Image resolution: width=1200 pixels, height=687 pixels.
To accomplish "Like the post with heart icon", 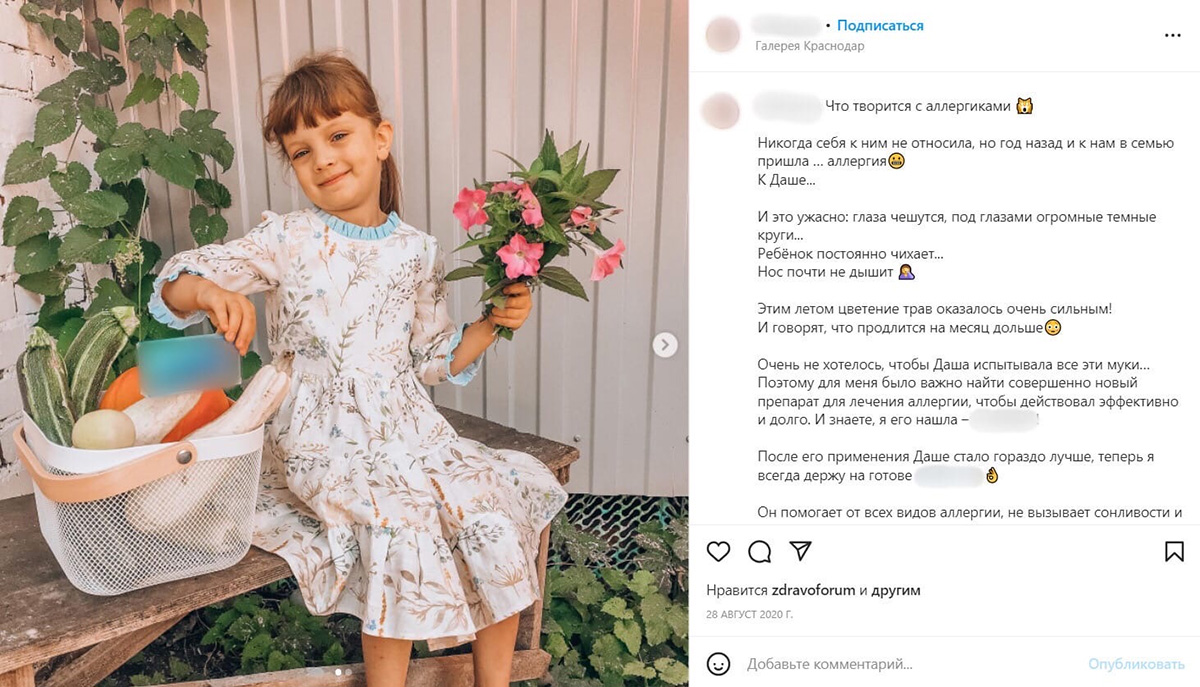I will click(x=718, y=551).
